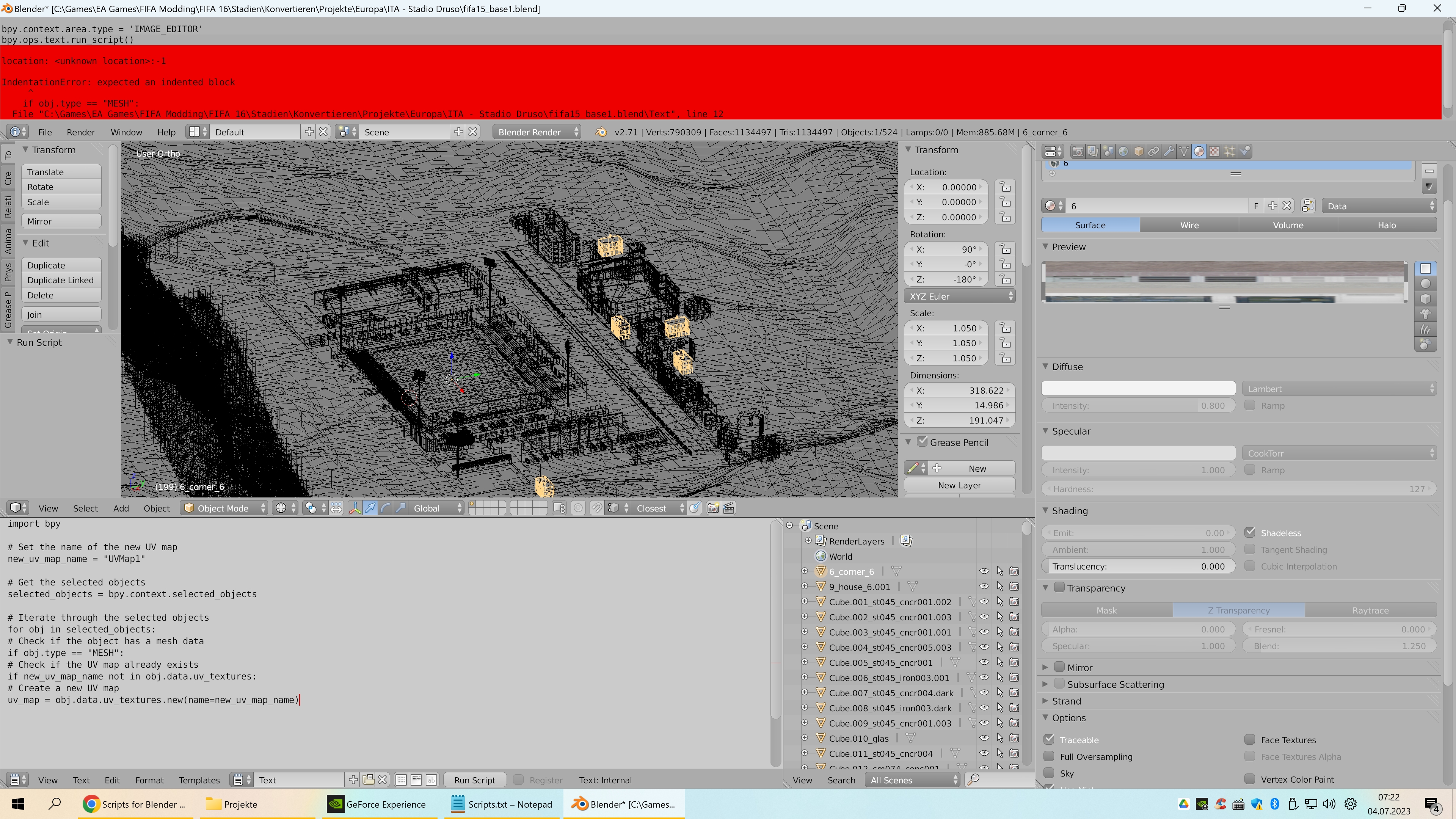The width and height of the screenshot is (1456, 819).
Task: Click the OpenGL render image icon
Action: (713, 508)
